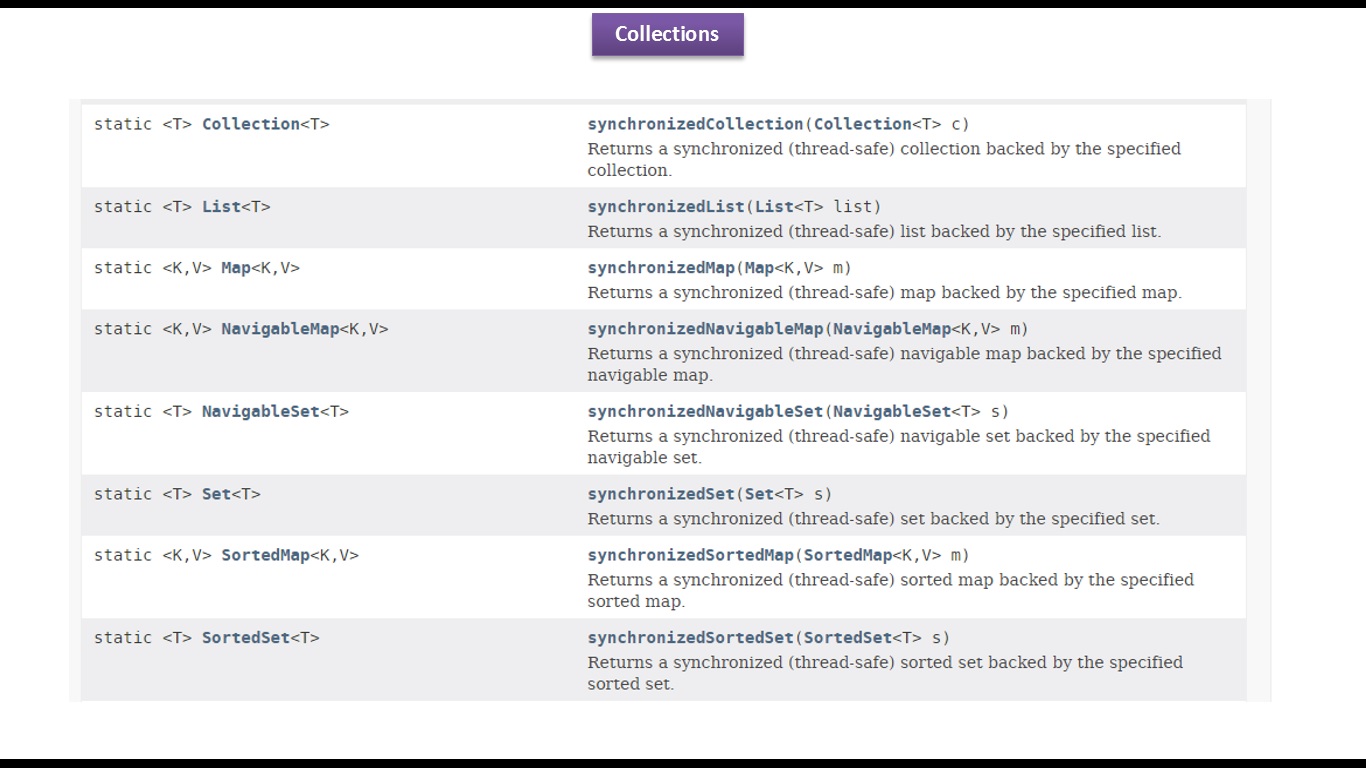Image resolution: width=1366 pixels, height=768 pixels.
Task: Click the Map return type link
Action: click(x=236, y=268)
